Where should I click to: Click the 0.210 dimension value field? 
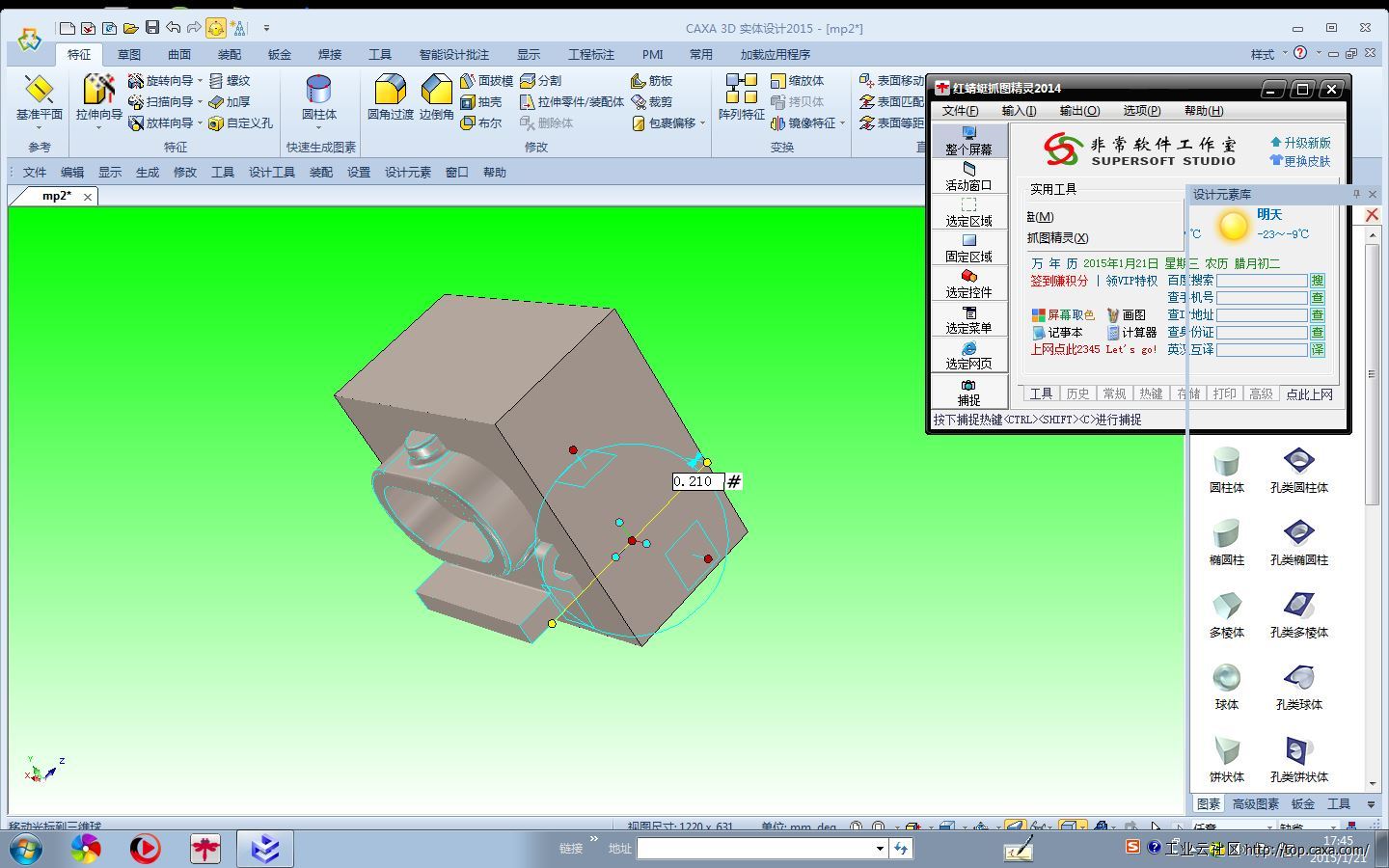click(696, 481)
